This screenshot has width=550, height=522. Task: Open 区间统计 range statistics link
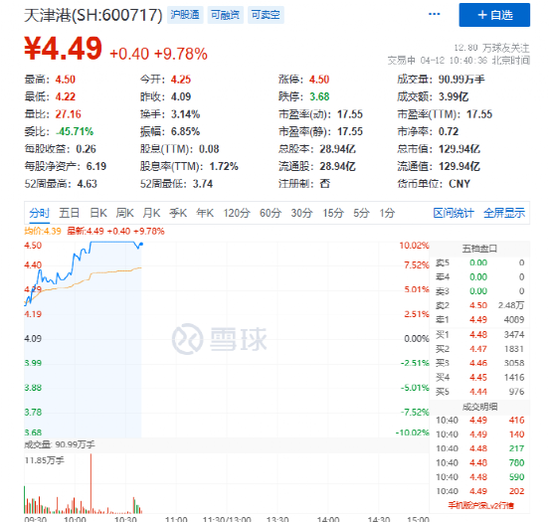point(453,213)
